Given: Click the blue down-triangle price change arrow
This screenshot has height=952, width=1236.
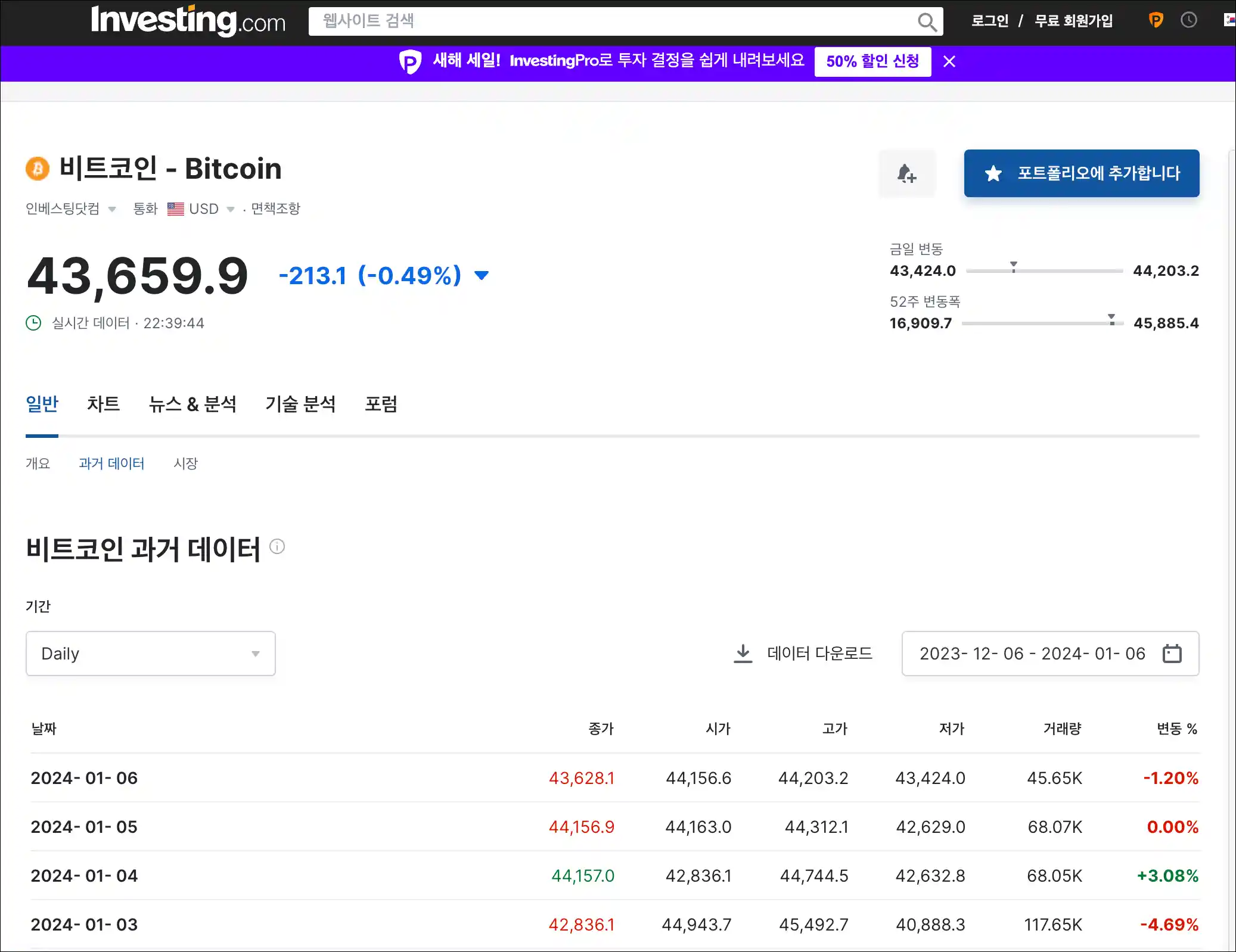Looking at the screenshot, I should pyautogui.click(x=482, y=275).
